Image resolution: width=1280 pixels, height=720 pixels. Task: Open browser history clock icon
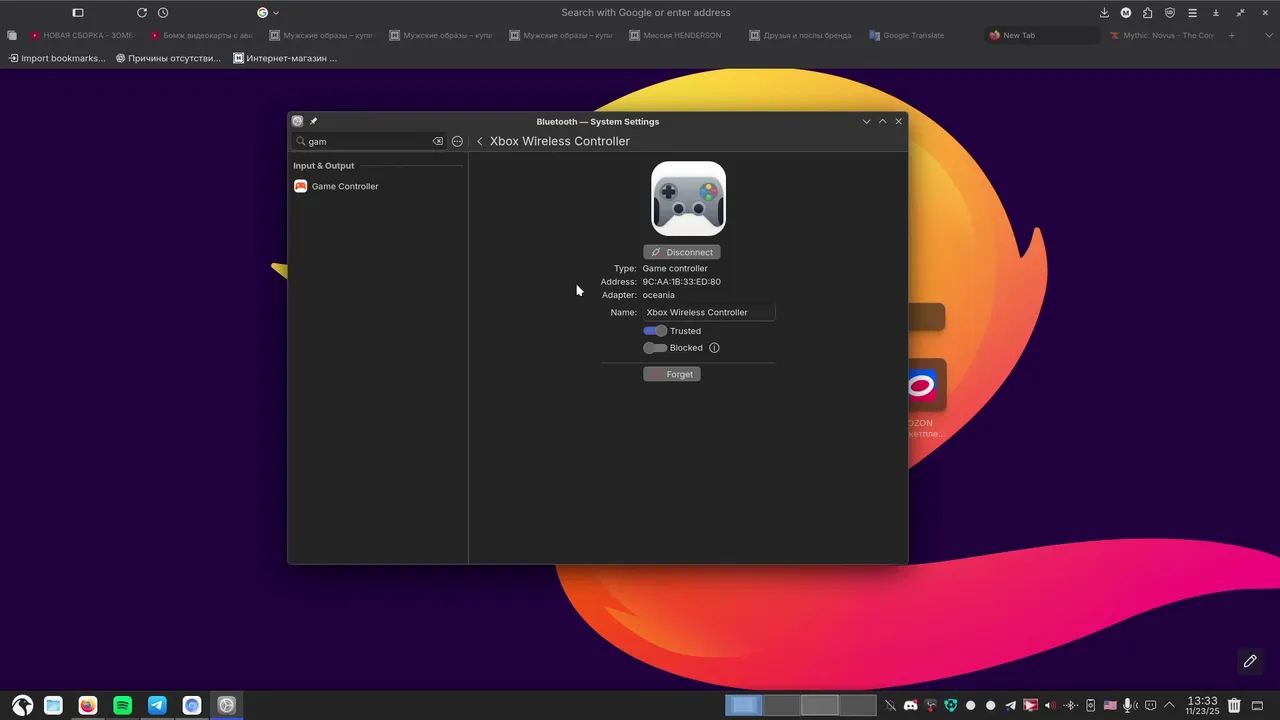point(163,13)
